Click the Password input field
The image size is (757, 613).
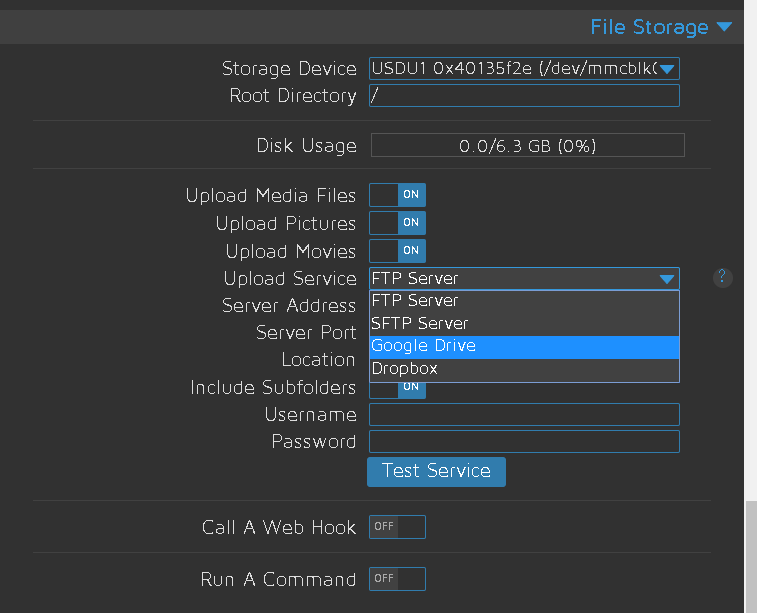[x=524, y=442]
